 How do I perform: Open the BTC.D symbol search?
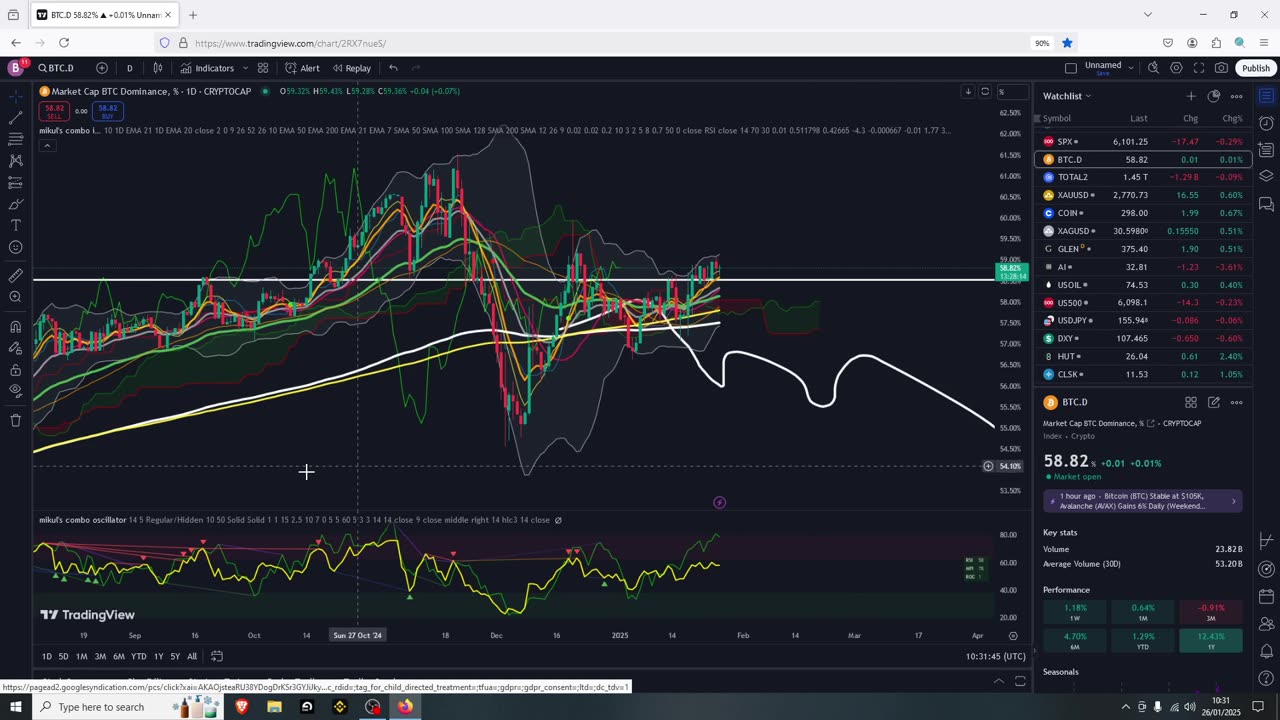pos(56,68)
